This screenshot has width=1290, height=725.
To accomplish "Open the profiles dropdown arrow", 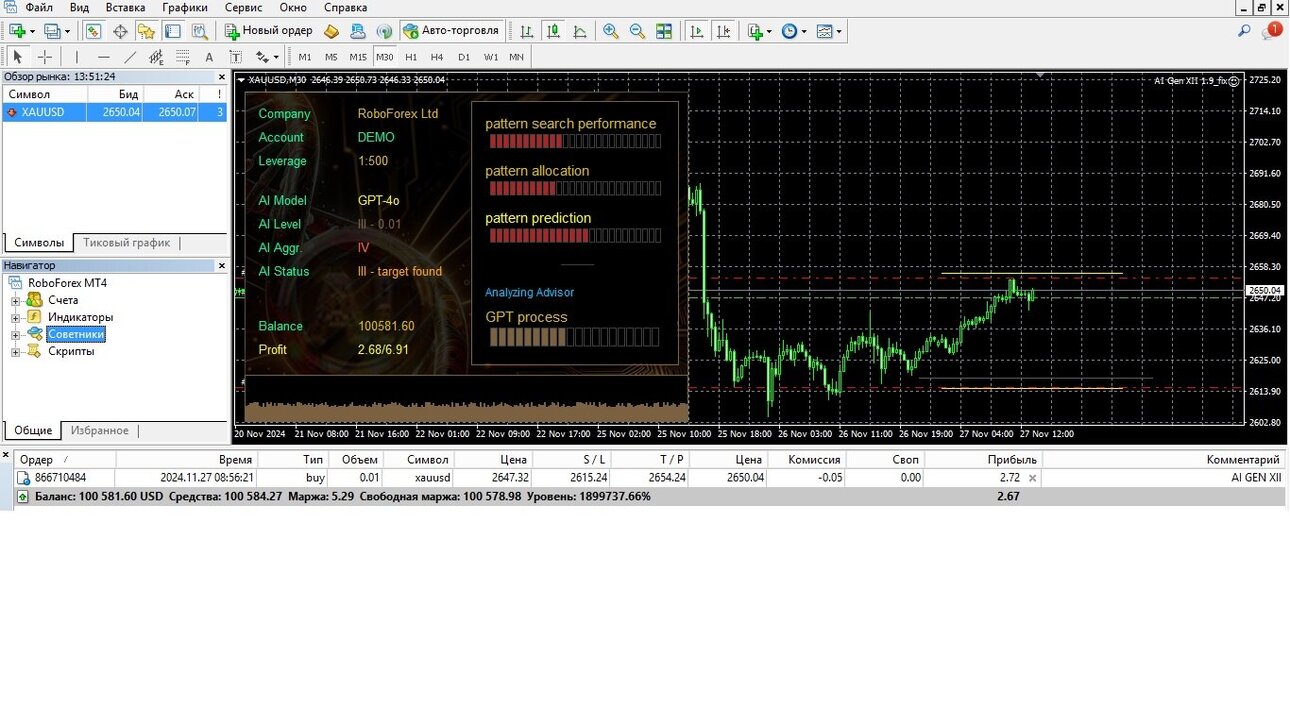I will tap(67, 31).
